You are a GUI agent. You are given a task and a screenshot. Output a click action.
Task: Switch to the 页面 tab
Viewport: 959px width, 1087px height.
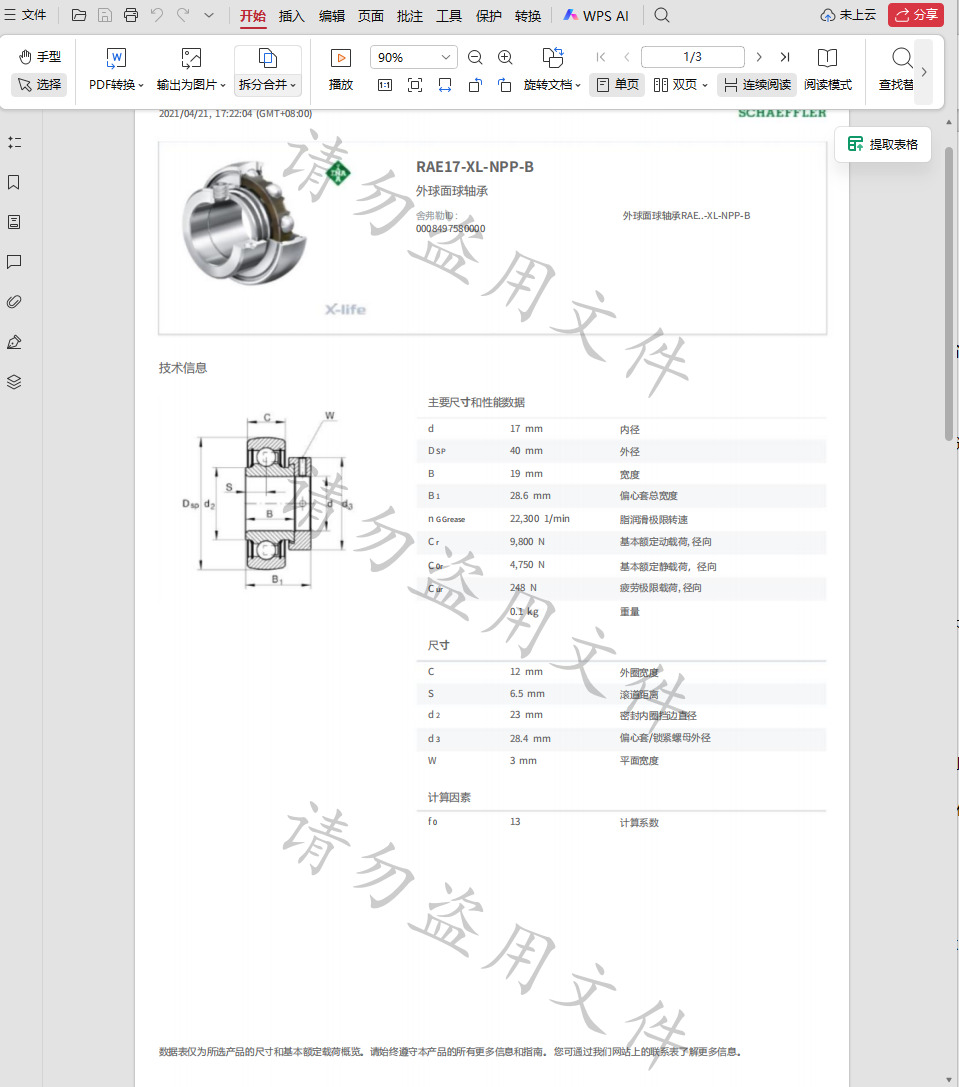pos(370,15)
